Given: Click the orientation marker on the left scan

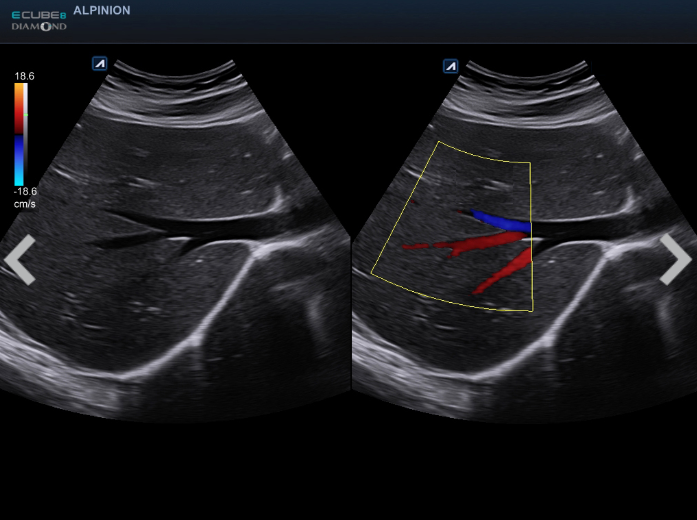Looking at the screenshot, I should 100,64.
